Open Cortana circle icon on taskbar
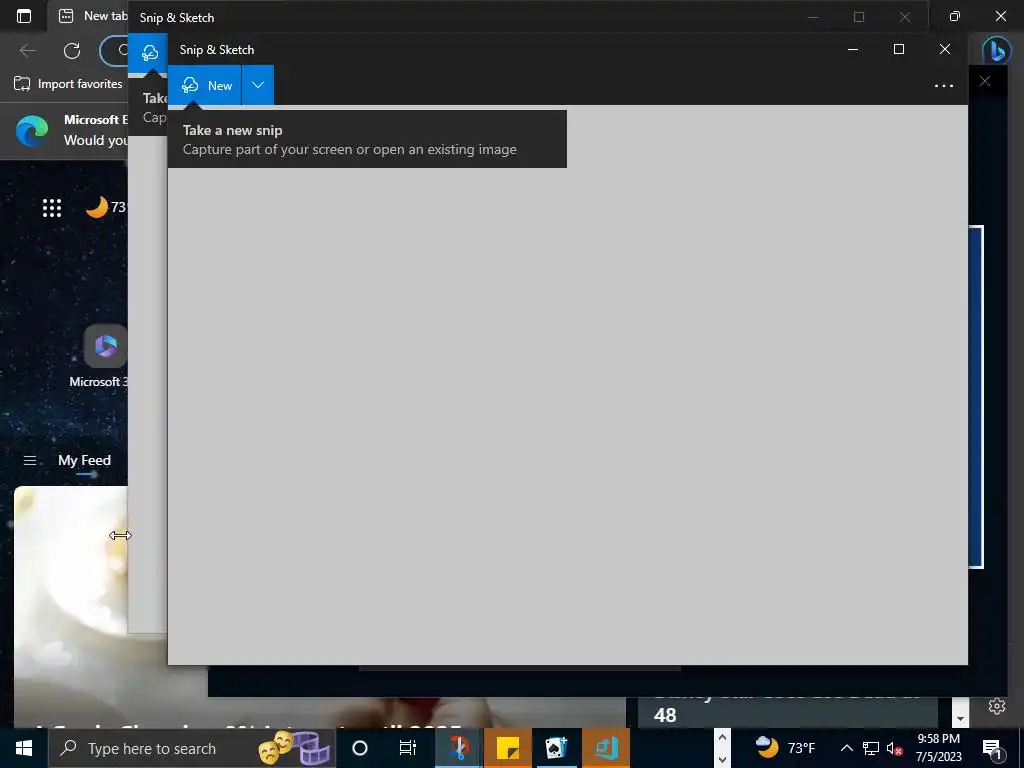The image size is (1024, 768). [360, 748]
